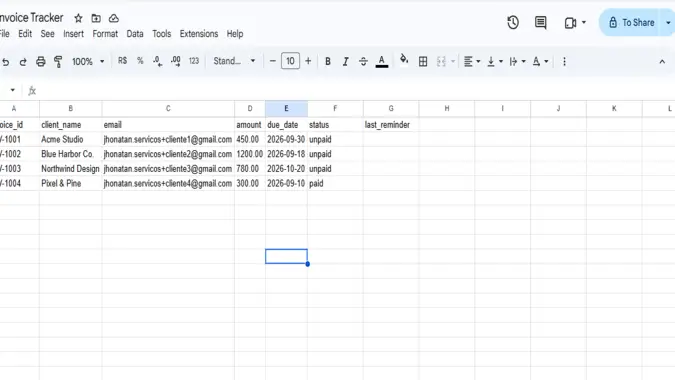Select the 'last_reminder' header cell
The width and height of the screenshot is (675, 380).
391,125
